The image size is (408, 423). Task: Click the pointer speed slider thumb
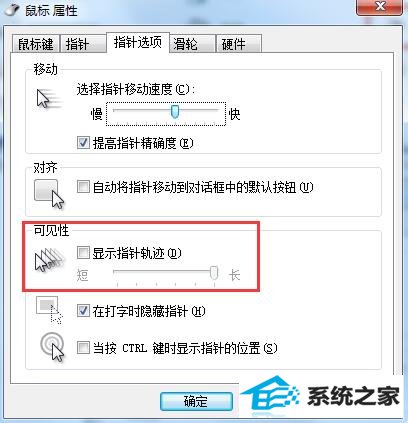(175, 112)
